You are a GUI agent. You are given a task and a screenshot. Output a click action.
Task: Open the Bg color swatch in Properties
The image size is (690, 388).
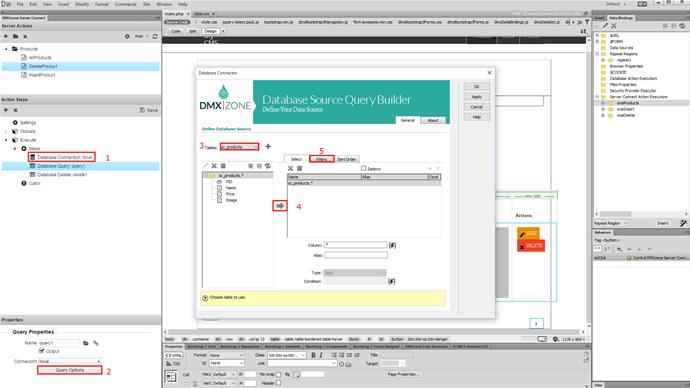click(x=296, y=374)
